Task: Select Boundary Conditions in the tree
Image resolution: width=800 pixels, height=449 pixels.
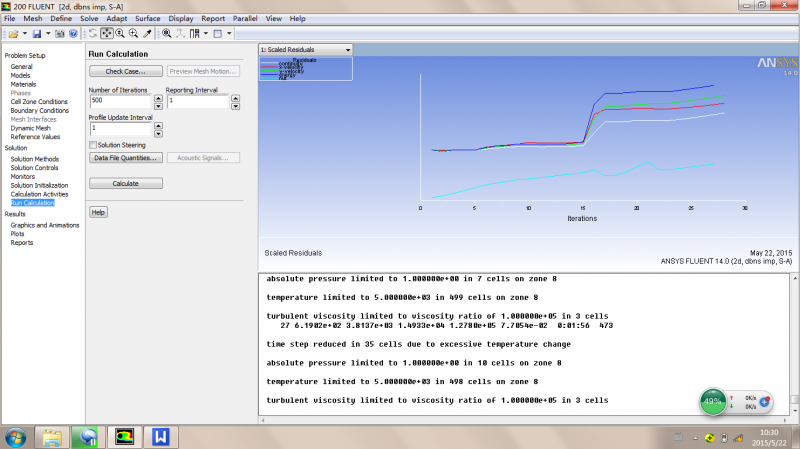Action: coord(40,110)
